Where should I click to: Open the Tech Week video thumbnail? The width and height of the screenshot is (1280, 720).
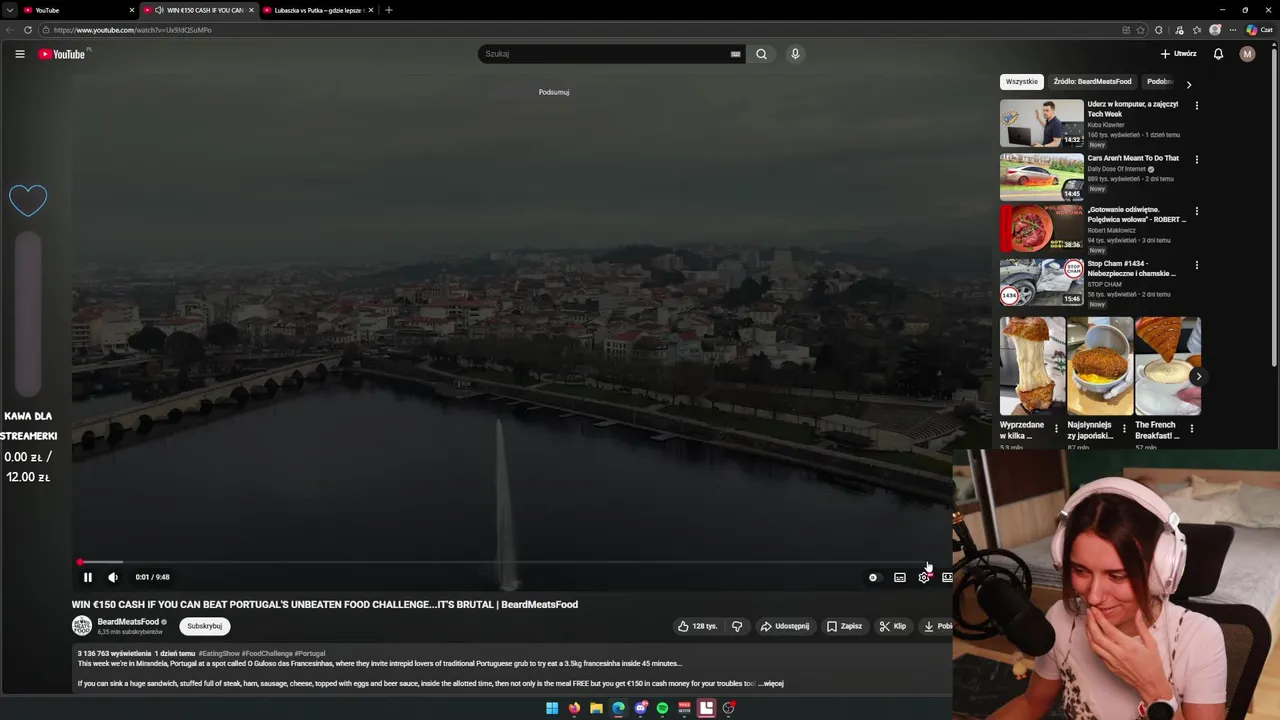[1042, 123]
